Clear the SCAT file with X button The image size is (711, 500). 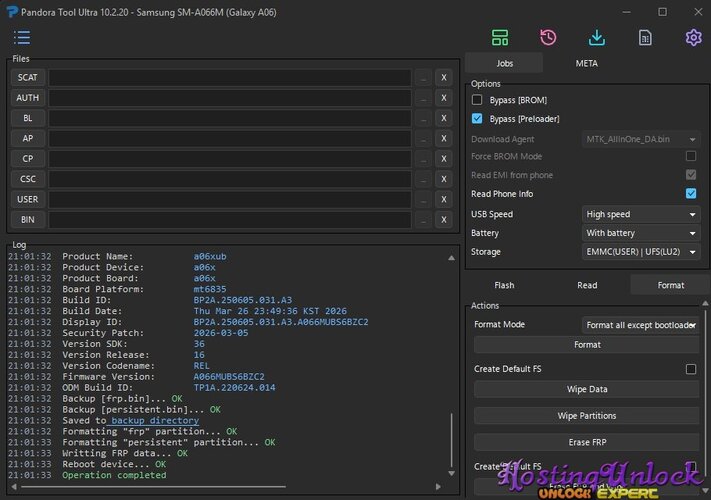[x=443, y=78]
